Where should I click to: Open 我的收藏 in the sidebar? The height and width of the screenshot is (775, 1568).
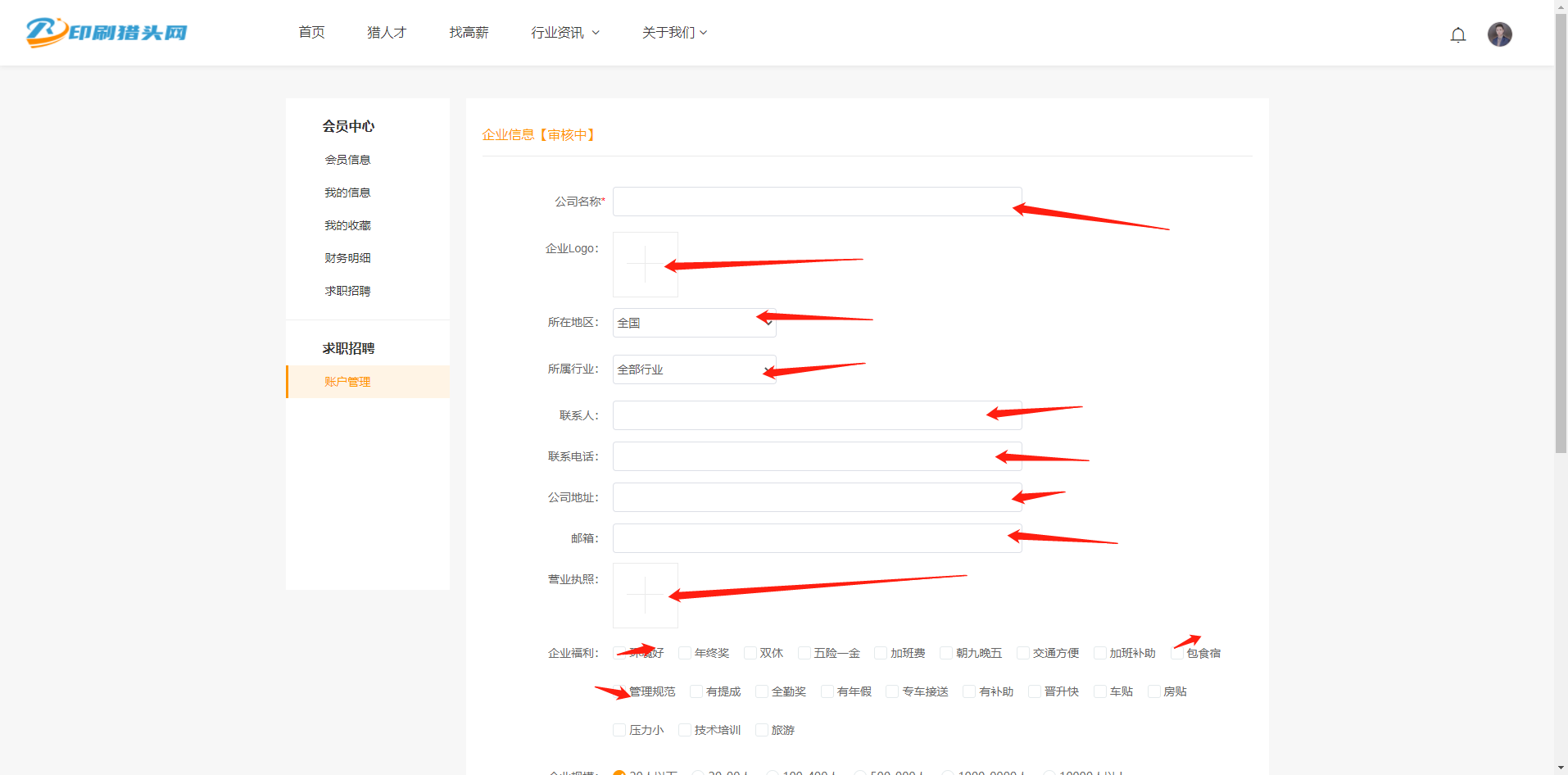tap(347, 224)
